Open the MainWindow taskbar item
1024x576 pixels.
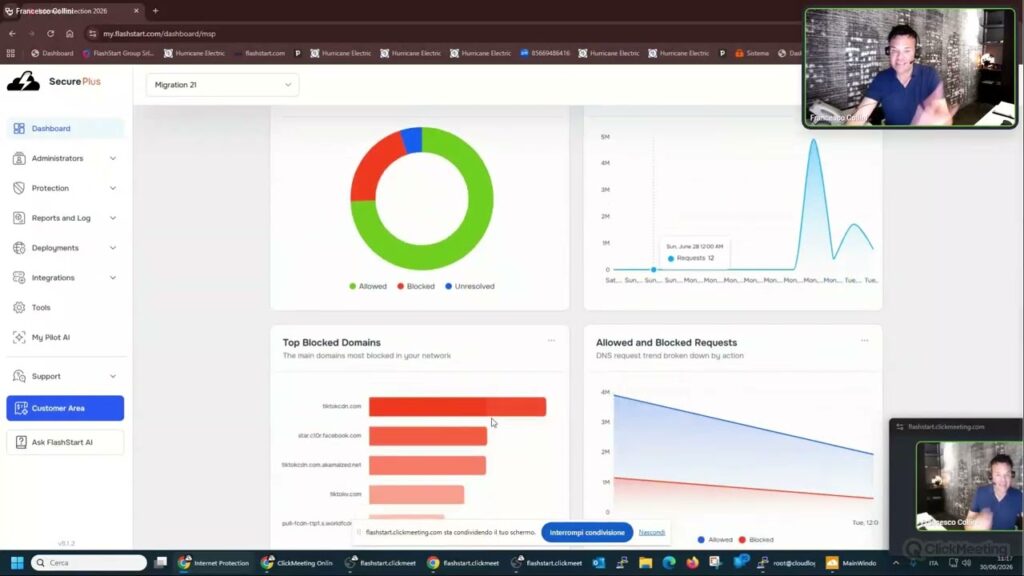point(852,563)
